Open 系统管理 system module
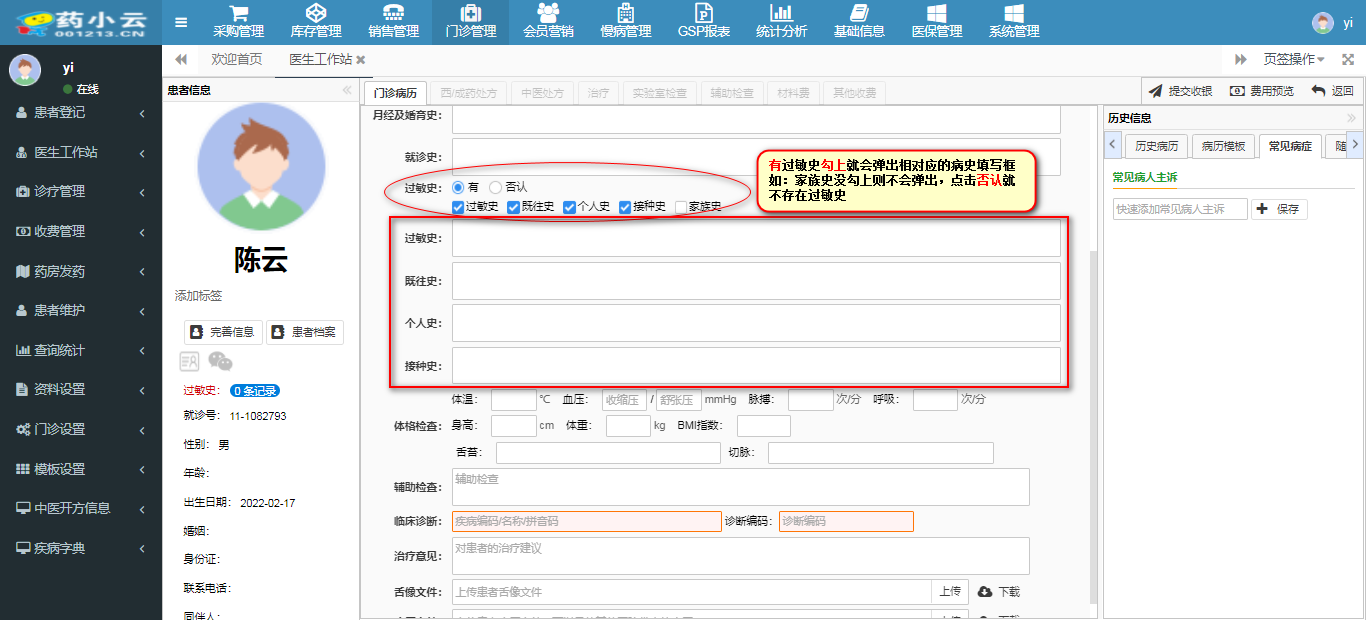Screen dimensions: 1366x622 [x=1014, y=22]
